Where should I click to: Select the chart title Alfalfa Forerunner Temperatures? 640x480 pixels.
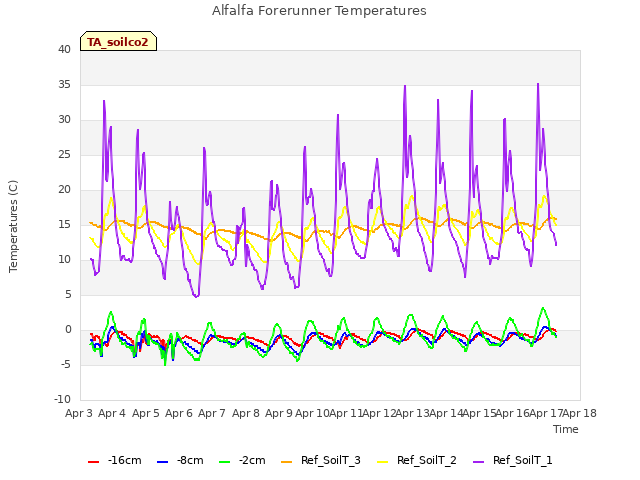tap(319, 11)
